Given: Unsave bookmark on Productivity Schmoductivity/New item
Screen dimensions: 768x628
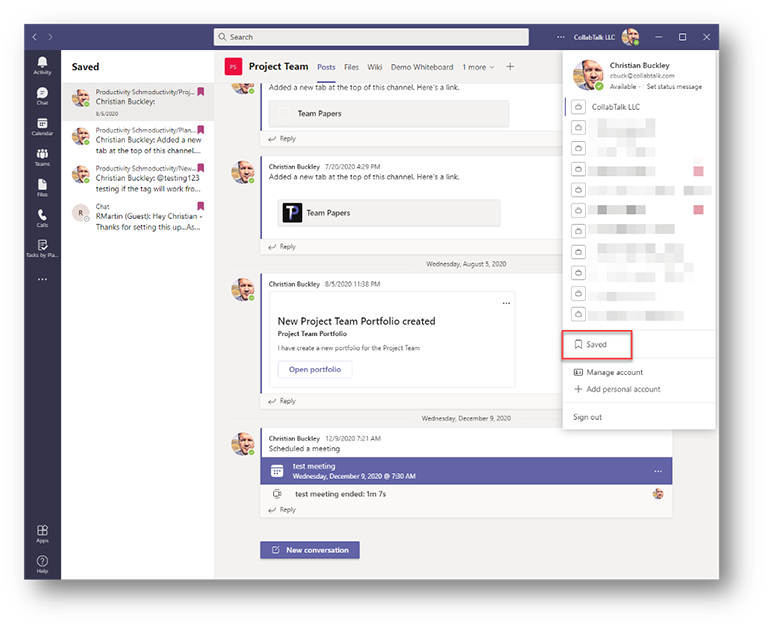Looking at the screenshot, I should coord(200,168).
